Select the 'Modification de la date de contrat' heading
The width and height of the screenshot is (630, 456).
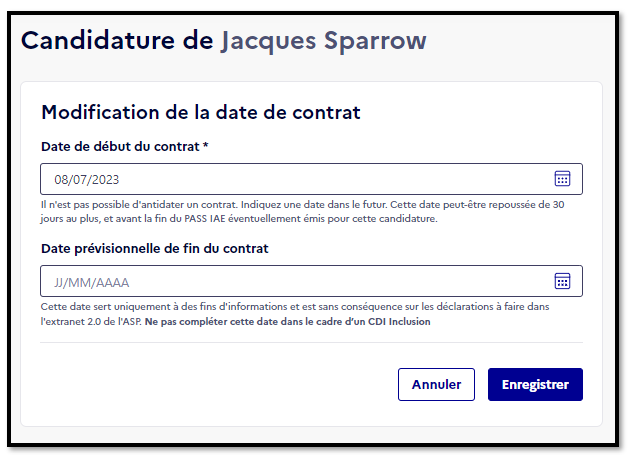click(201, 112)
